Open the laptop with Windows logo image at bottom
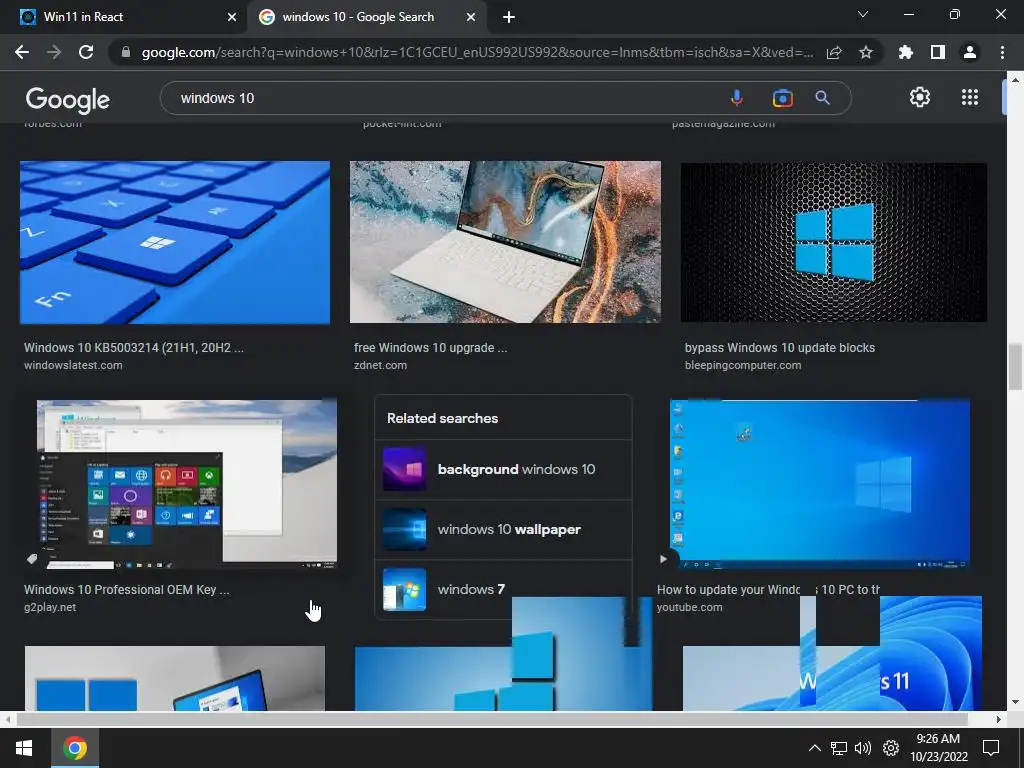The width and height of the screenshot is (1024, 768). [175, 679]
